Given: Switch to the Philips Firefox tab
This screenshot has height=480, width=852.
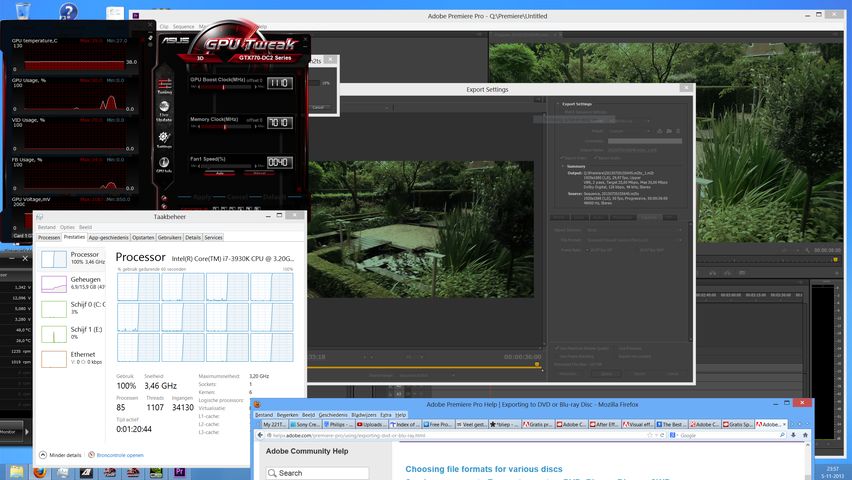Looking at the screenshot, I should pyautogui.click(x=339, y=425).
